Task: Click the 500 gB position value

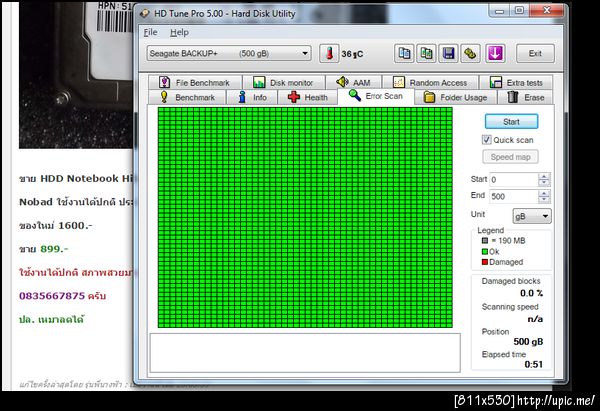Action: pyautogui.click(x=528, y=341)
